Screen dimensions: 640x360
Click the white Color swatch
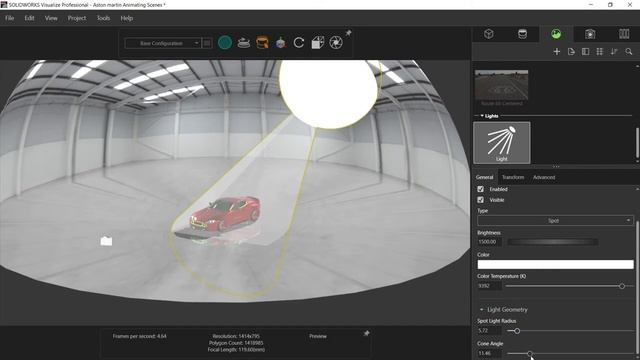[556, 264]
